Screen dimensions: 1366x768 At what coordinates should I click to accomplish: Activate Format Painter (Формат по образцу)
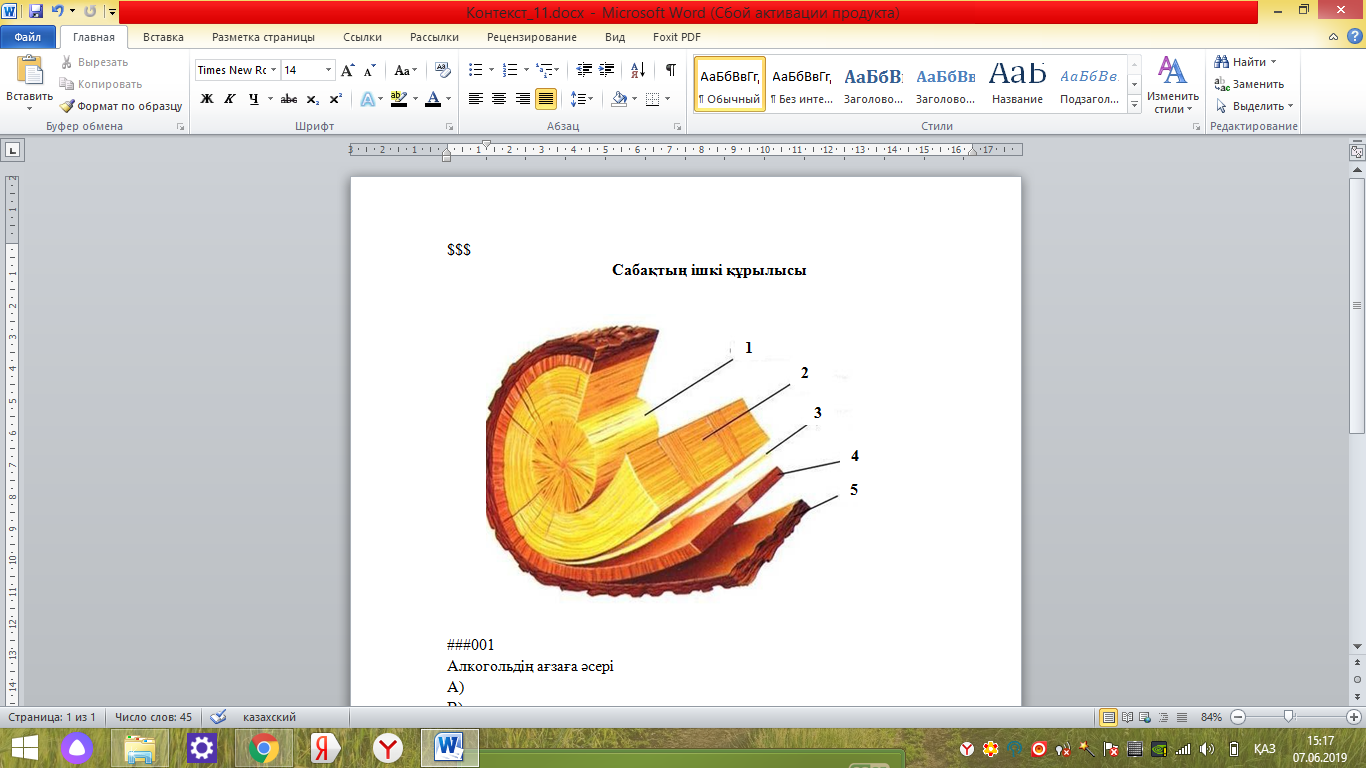click(121, 106)
